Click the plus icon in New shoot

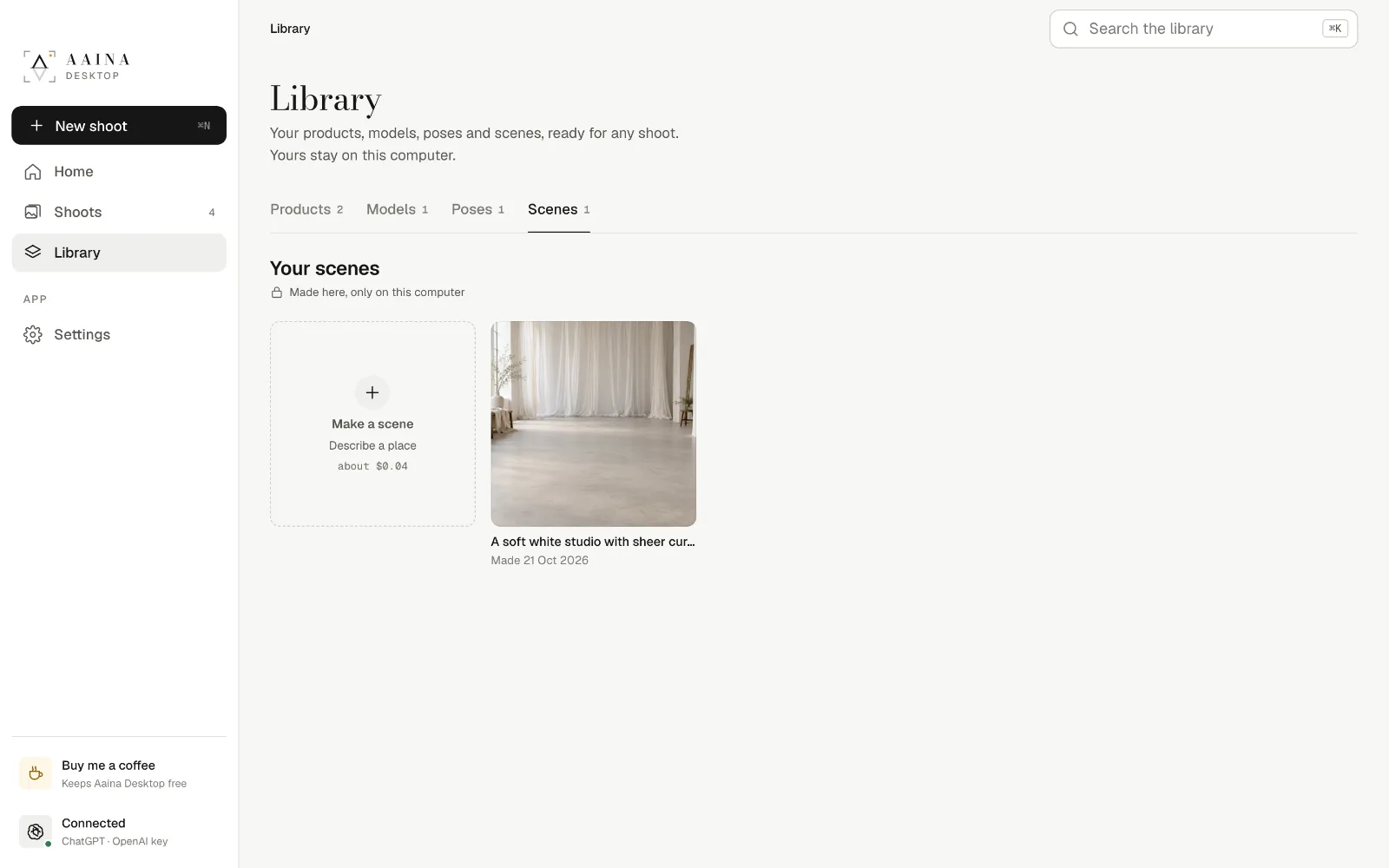tap(36, 126)
